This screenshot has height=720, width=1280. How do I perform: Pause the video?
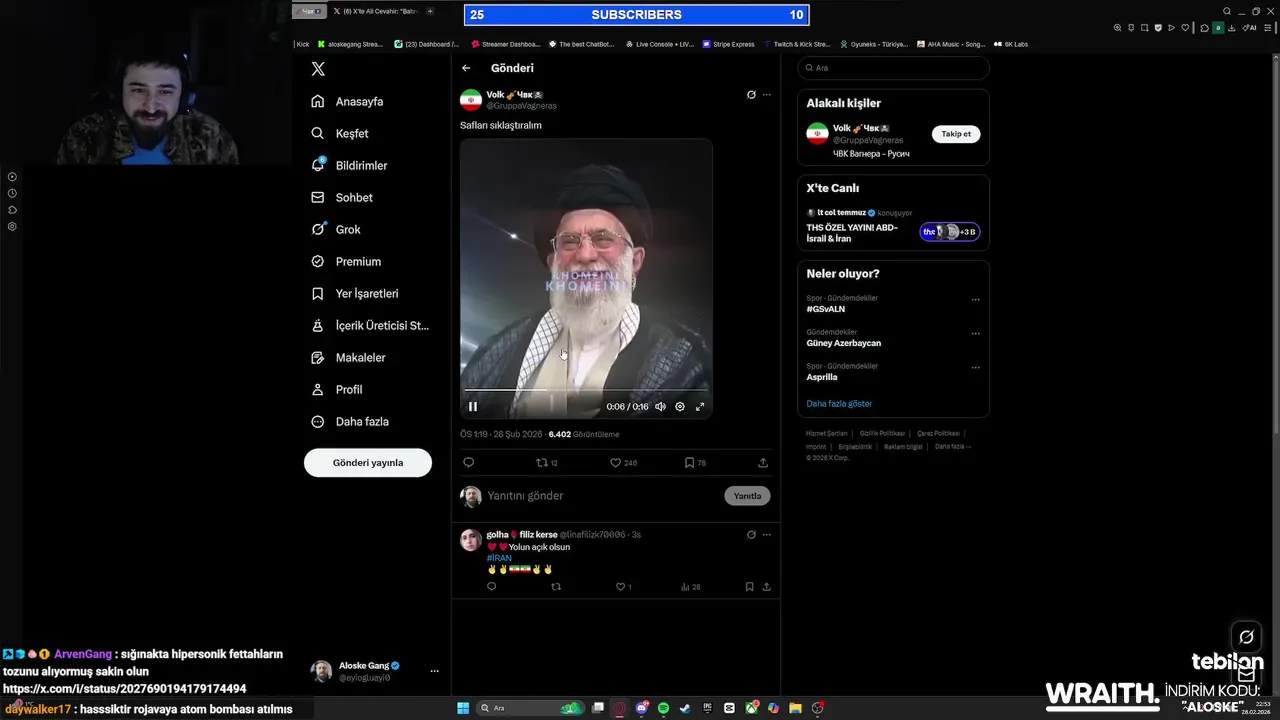point(473,406)
